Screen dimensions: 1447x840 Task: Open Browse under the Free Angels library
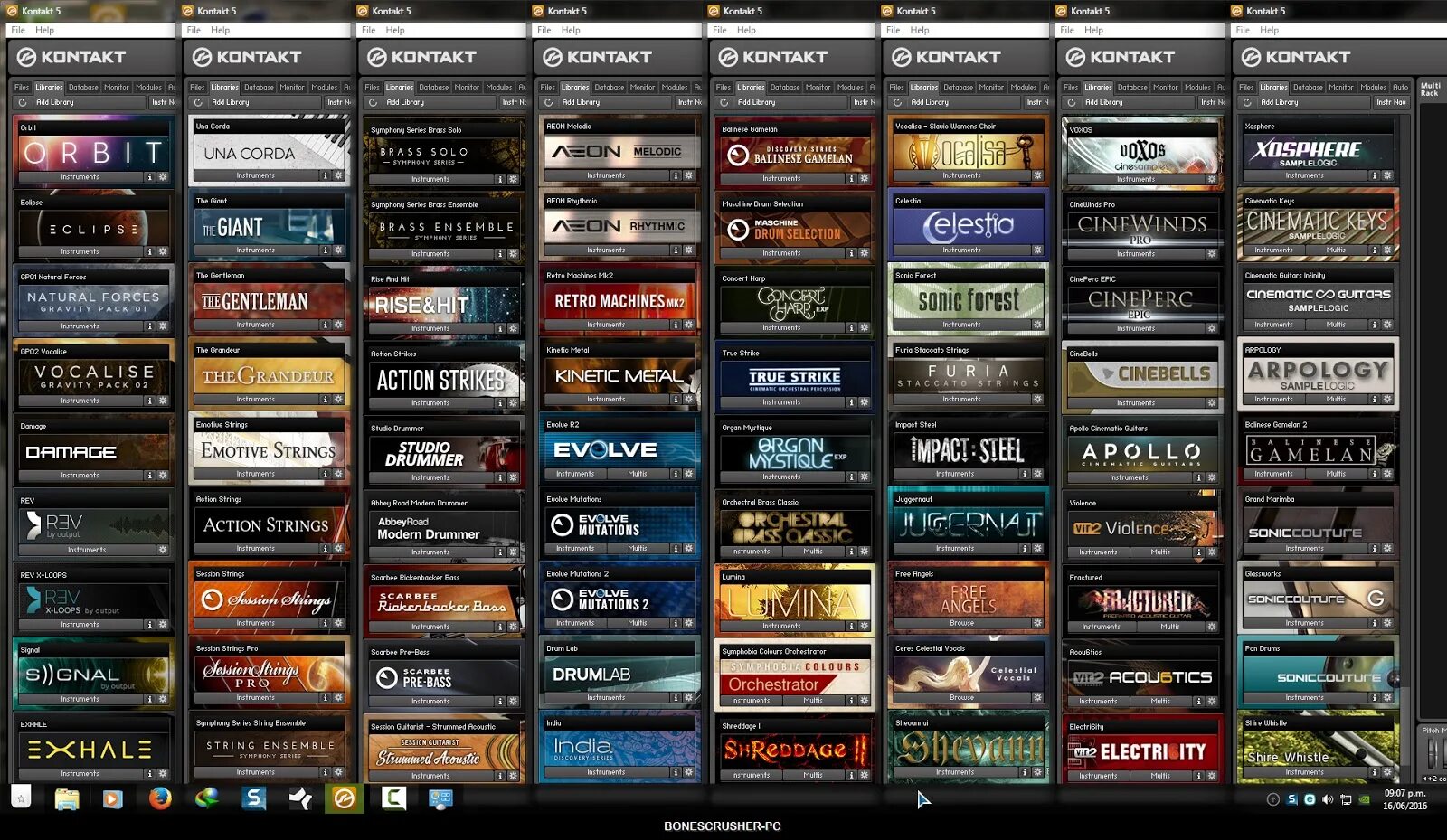(x=961, y=623)
